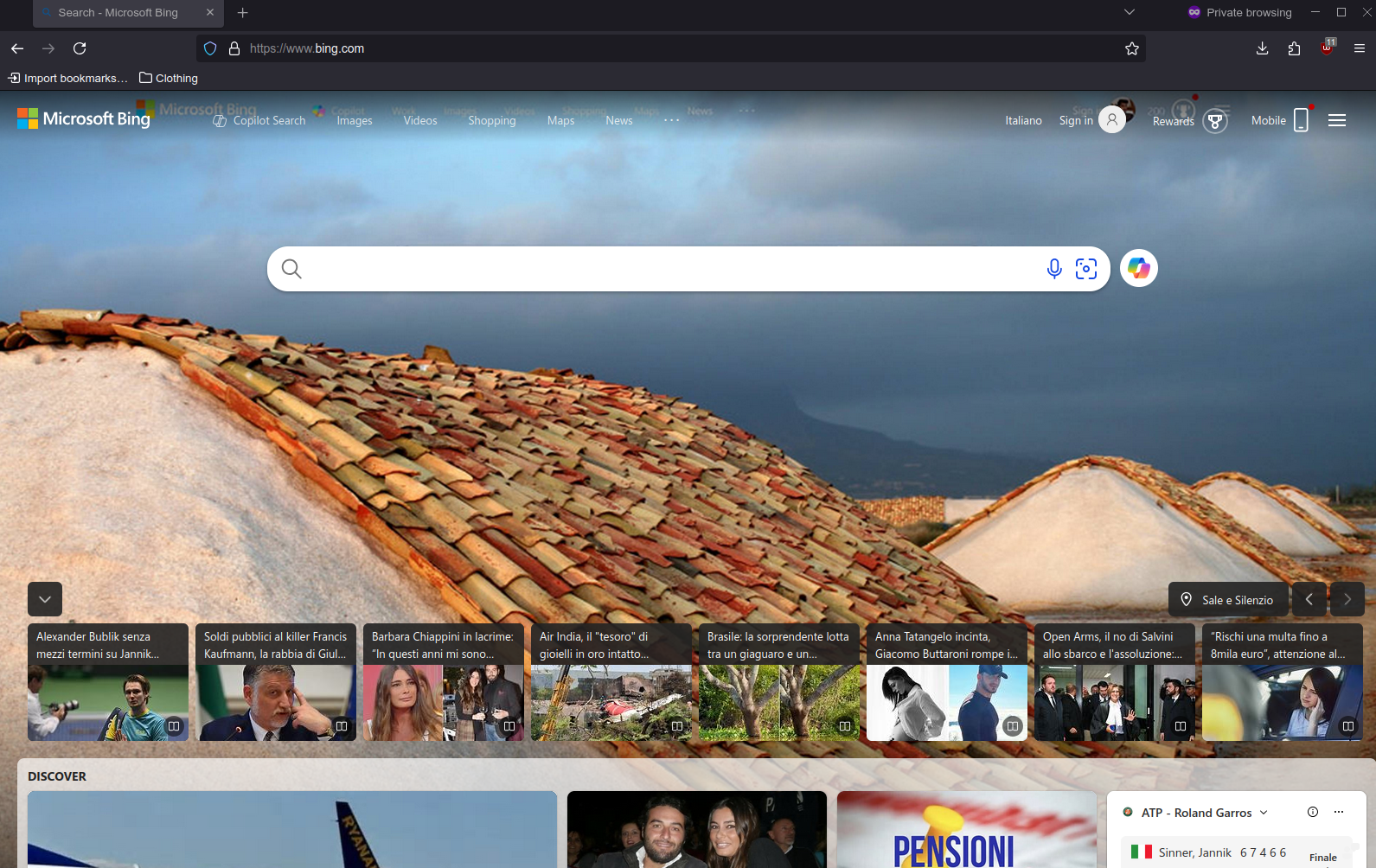Open the Clothing bookmarks folder

tap(169, 78)
